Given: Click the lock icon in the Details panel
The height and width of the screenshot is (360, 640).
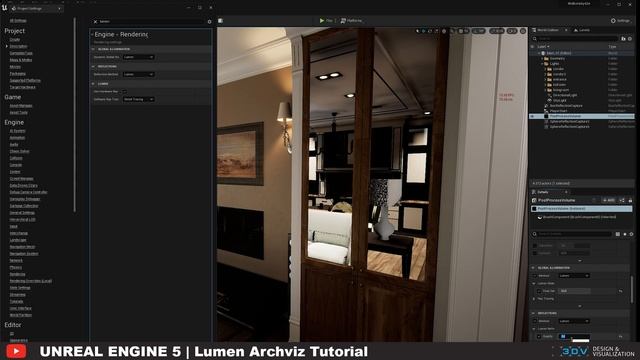Looking at the screenshot, I should click(630, 200).
